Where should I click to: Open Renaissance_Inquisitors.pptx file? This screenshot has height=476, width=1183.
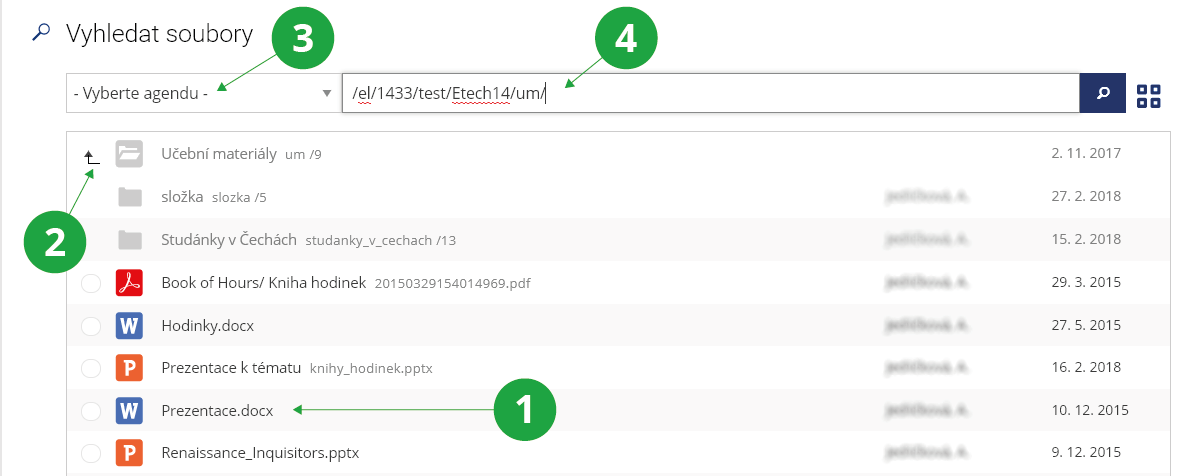[x=259, y=453]
